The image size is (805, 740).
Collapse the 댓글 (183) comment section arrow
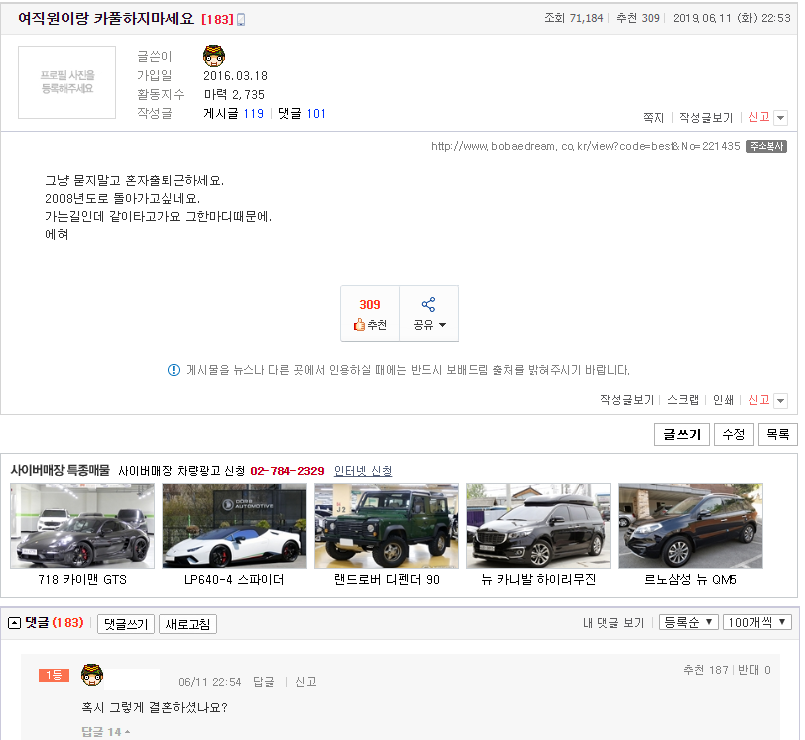pyautogui.click(x=15, y=624)
